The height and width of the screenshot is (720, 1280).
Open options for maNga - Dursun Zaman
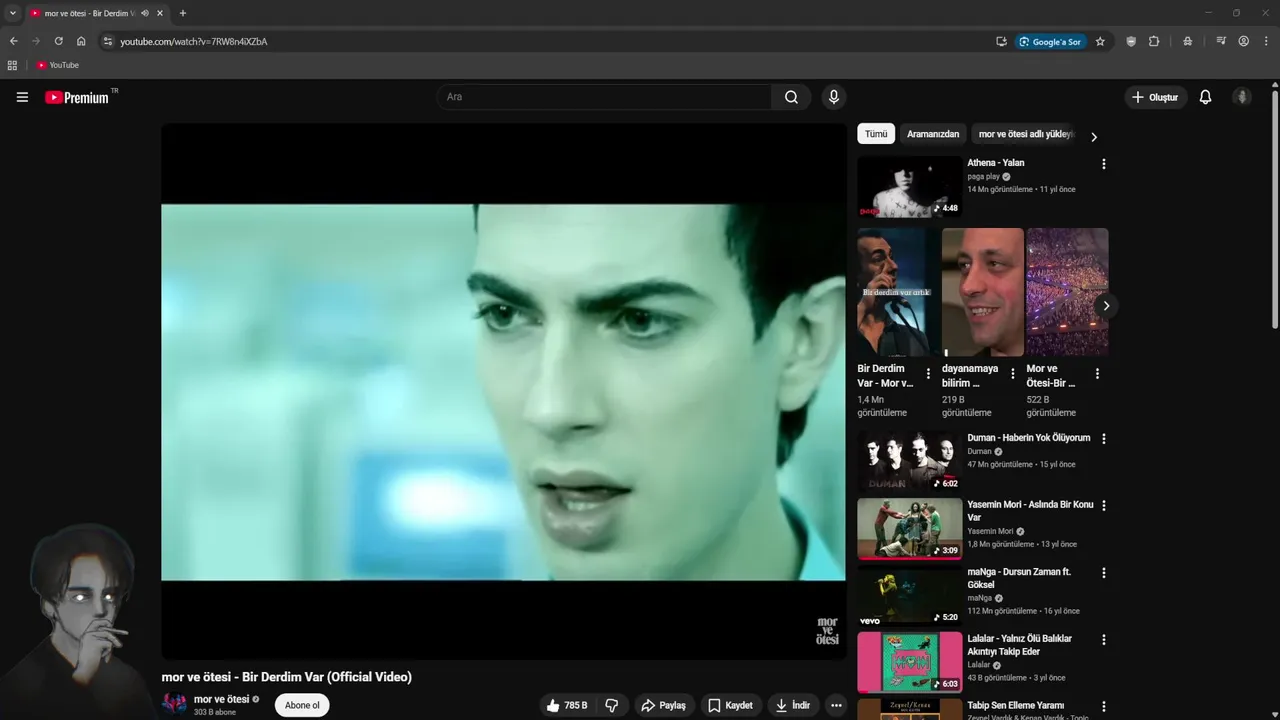click(1104, 573)
